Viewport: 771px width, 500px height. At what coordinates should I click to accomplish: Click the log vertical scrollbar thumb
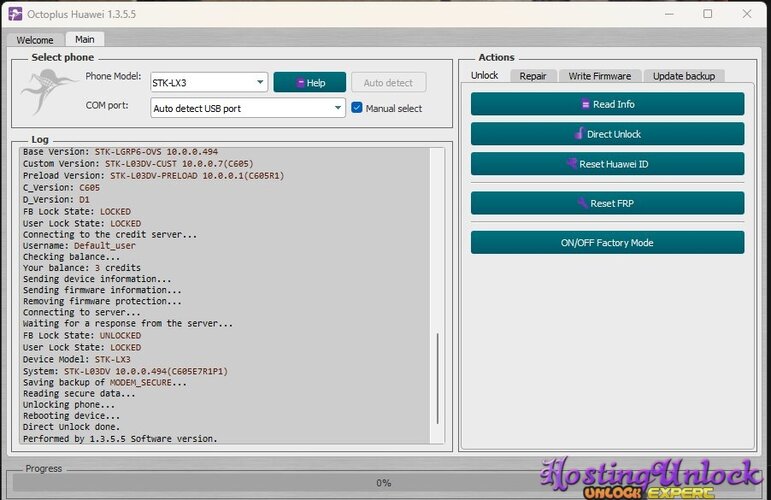(x=437, y=379)
